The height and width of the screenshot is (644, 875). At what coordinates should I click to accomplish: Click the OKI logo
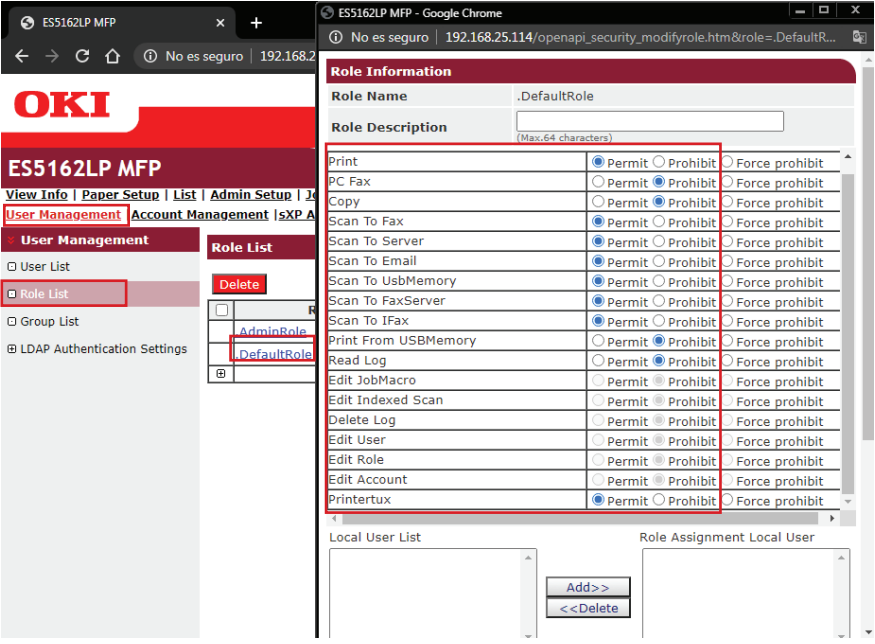tap(62, 105)
